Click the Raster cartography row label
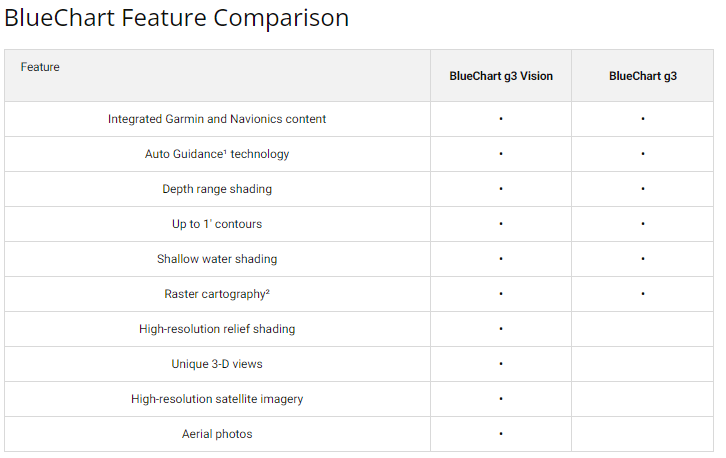 tap(217, 294)
